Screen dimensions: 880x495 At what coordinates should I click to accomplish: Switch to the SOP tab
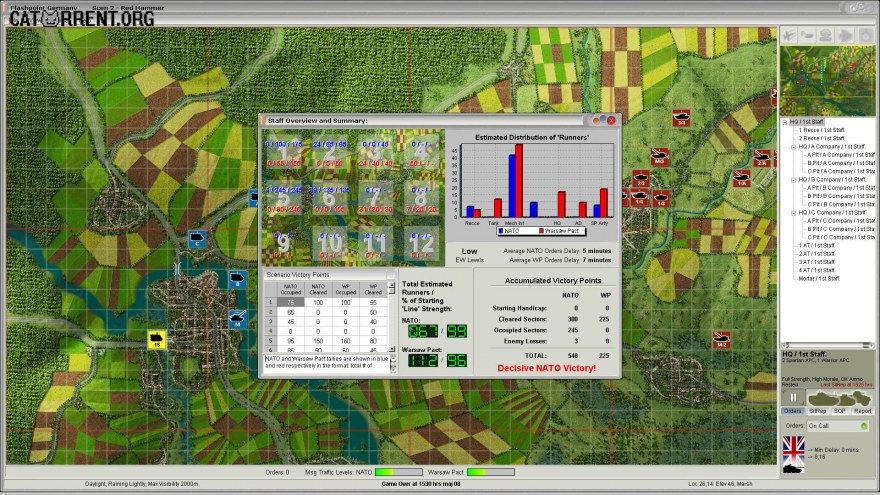[840, 411]
